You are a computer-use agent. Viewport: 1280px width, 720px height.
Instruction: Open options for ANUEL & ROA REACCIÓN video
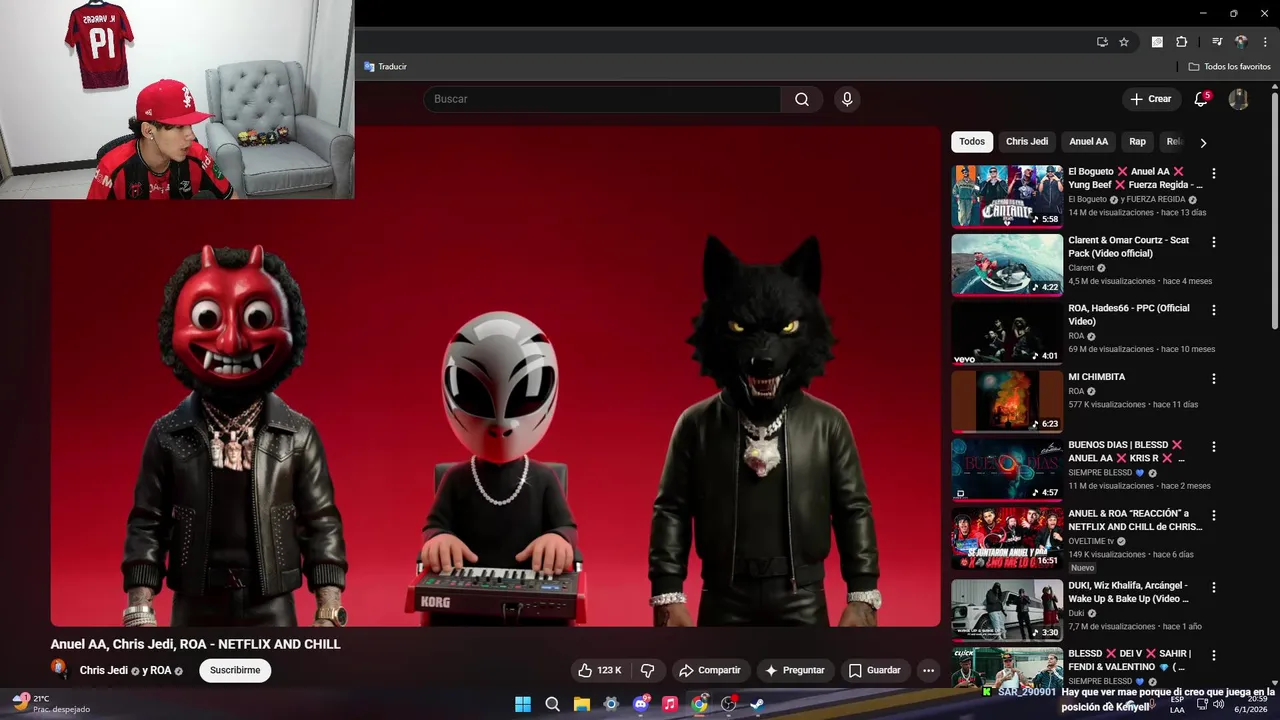tap(1214, 516)
